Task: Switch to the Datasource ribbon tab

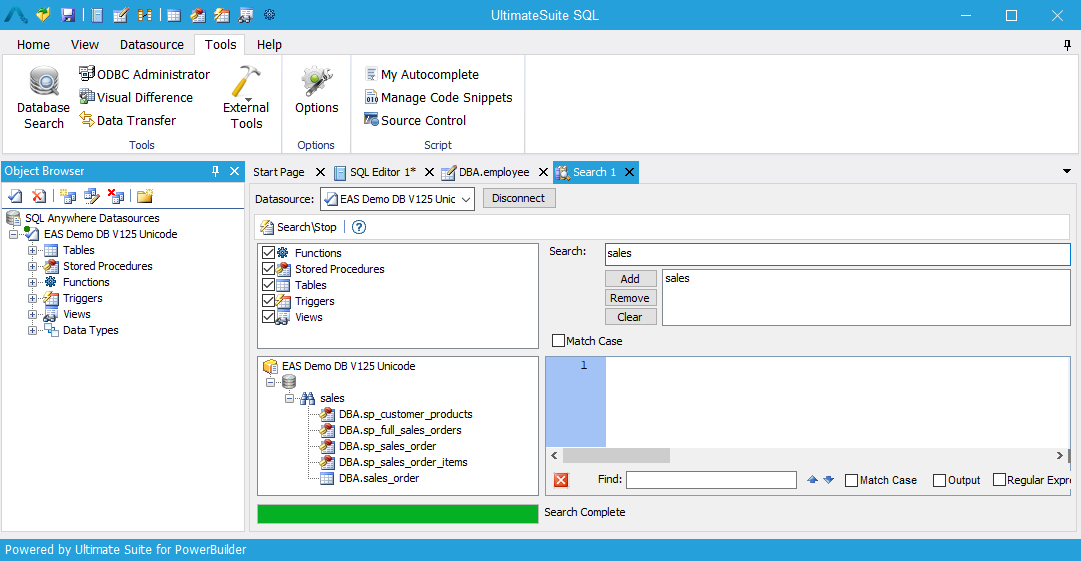Action: click(x=152, y=45)
